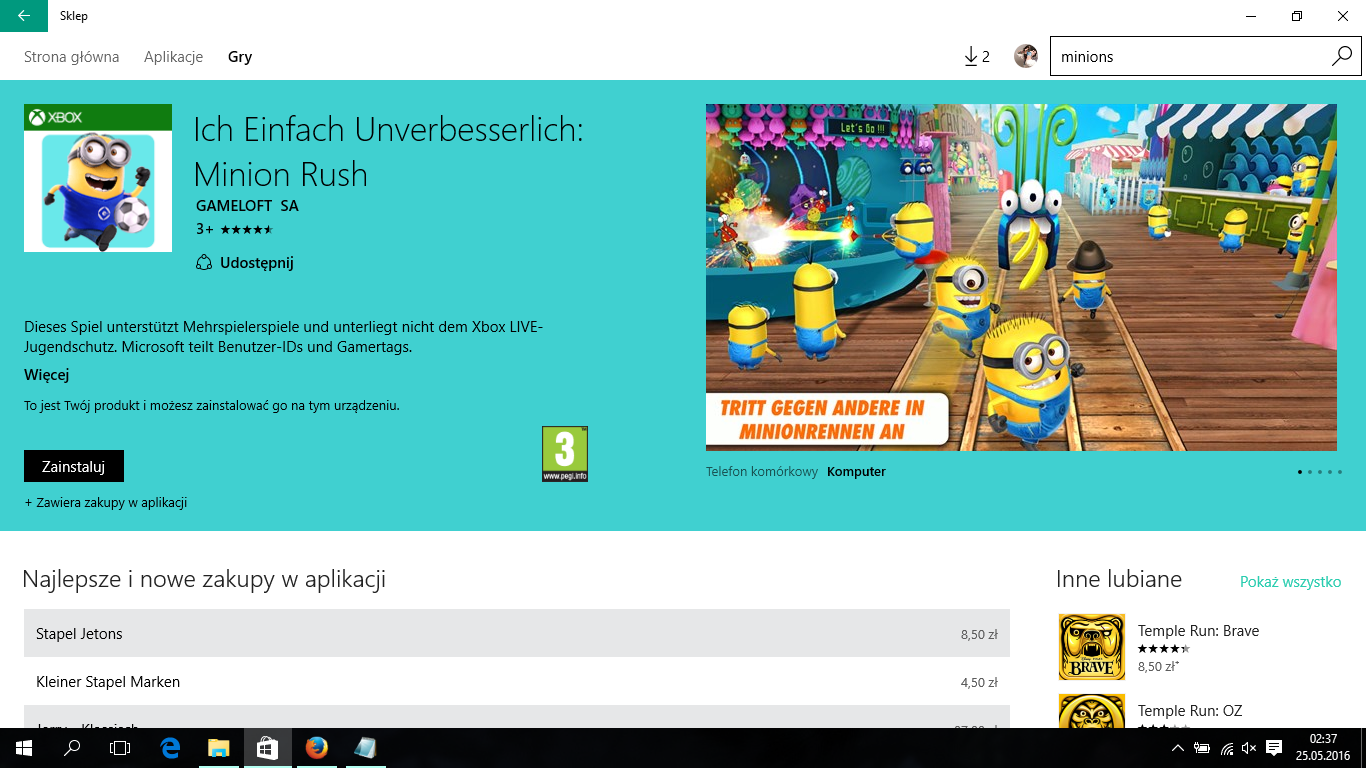Viewport: 1366px width, 768px height.
Task: Open the Temple Run: Brave icon
Action: 1091,647
